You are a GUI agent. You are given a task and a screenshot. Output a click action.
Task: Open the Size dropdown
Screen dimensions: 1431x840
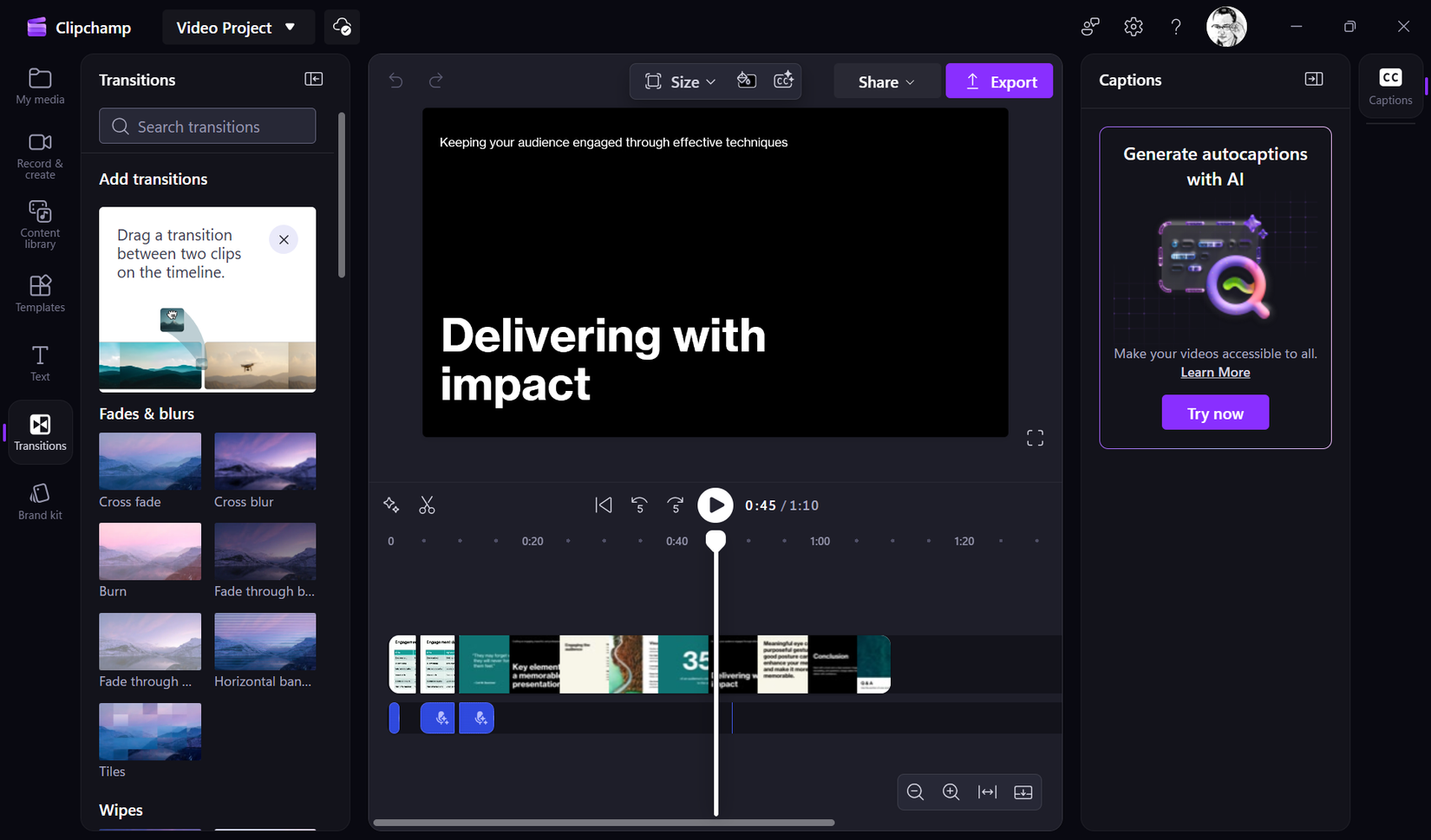coord(682,81)
